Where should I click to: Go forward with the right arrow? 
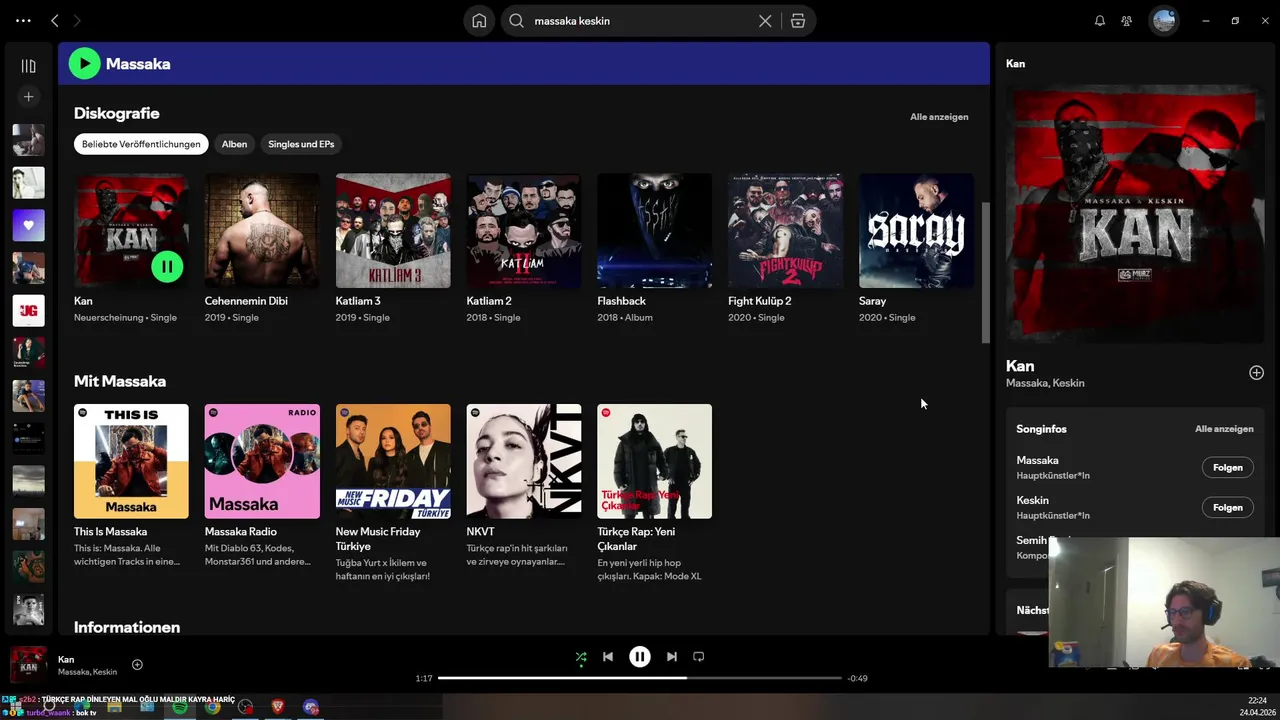coord(77,20)
